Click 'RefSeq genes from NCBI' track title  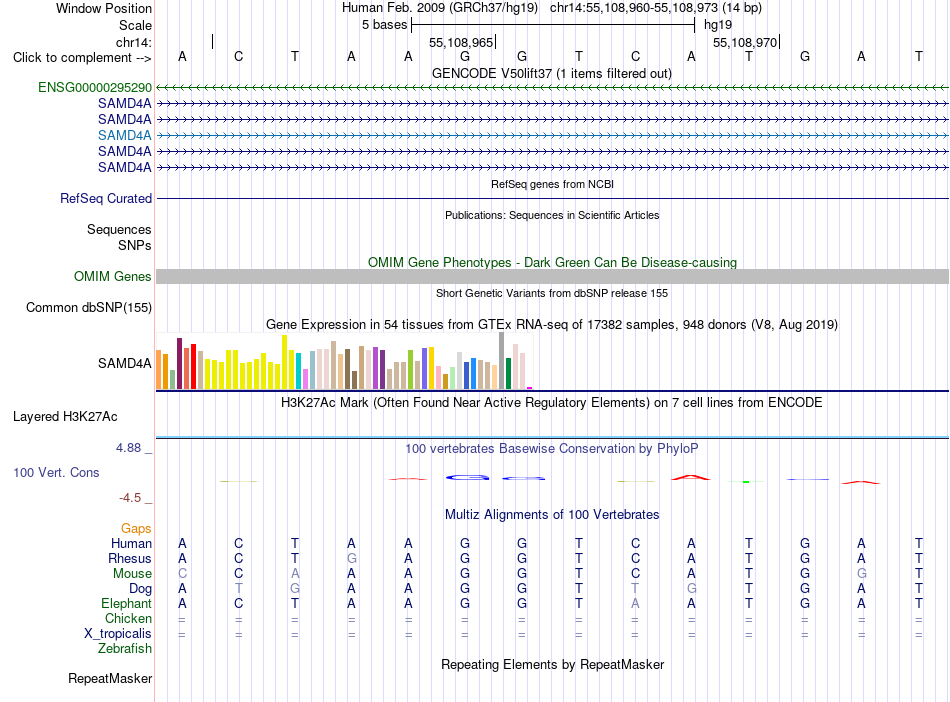(552, 184)
